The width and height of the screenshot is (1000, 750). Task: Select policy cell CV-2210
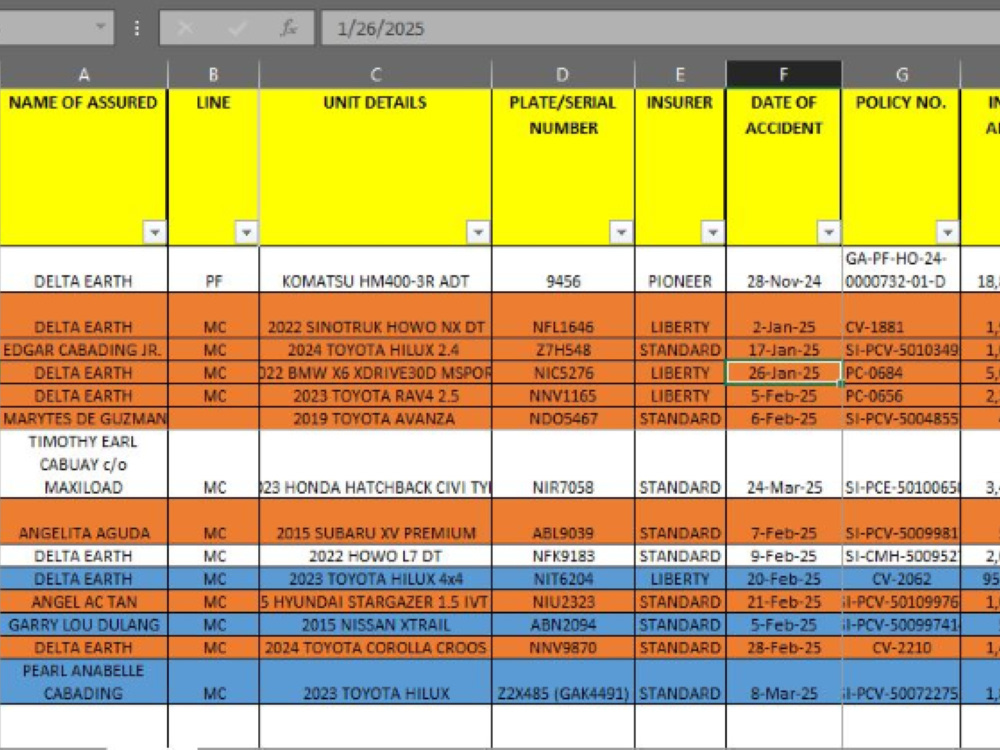901,647
